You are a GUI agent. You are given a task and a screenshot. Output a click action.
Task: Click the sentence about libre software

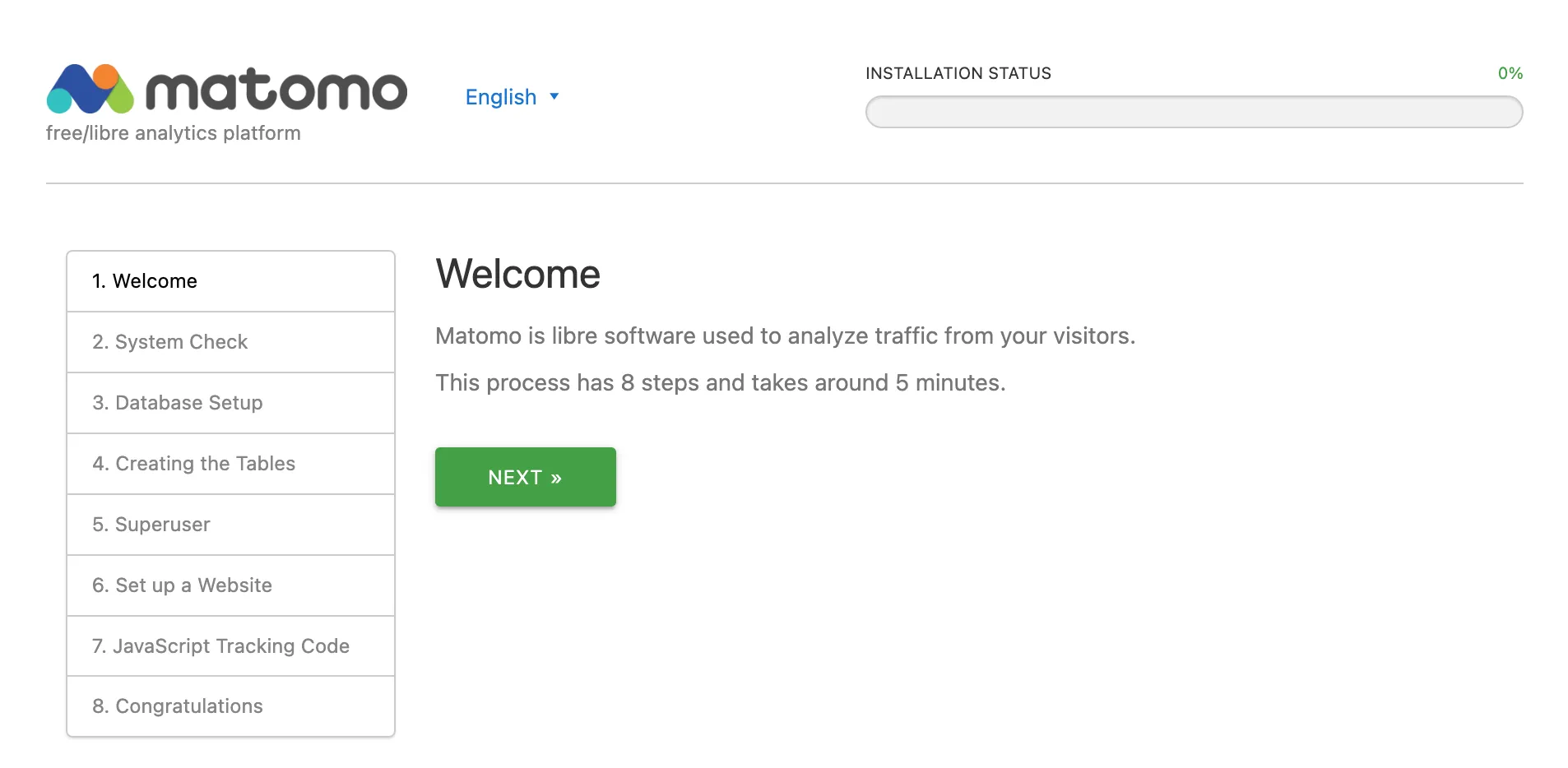point(784,335)
